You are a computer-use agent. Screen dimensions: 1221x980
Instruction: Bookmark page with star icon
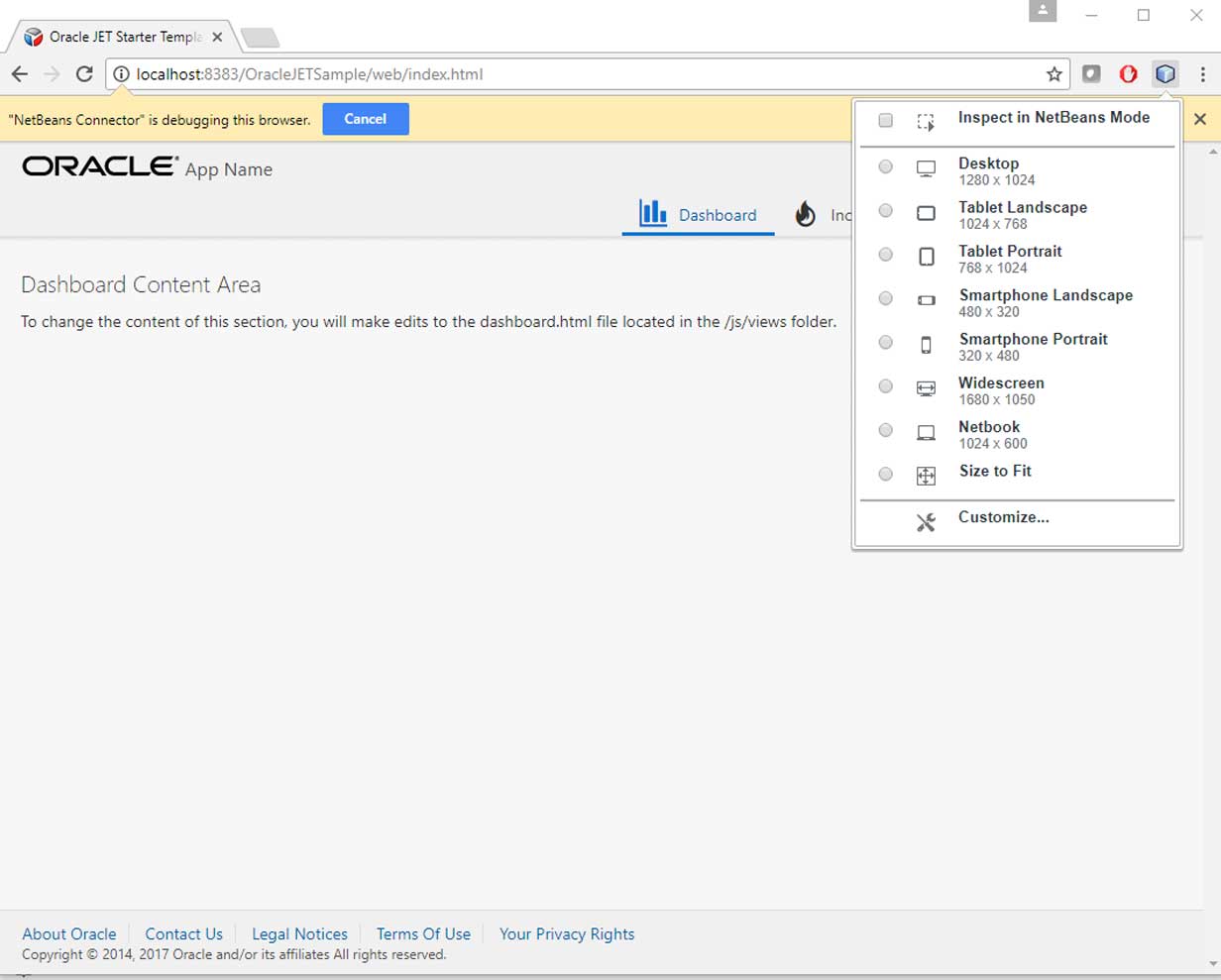click(x=1054, y=74)
